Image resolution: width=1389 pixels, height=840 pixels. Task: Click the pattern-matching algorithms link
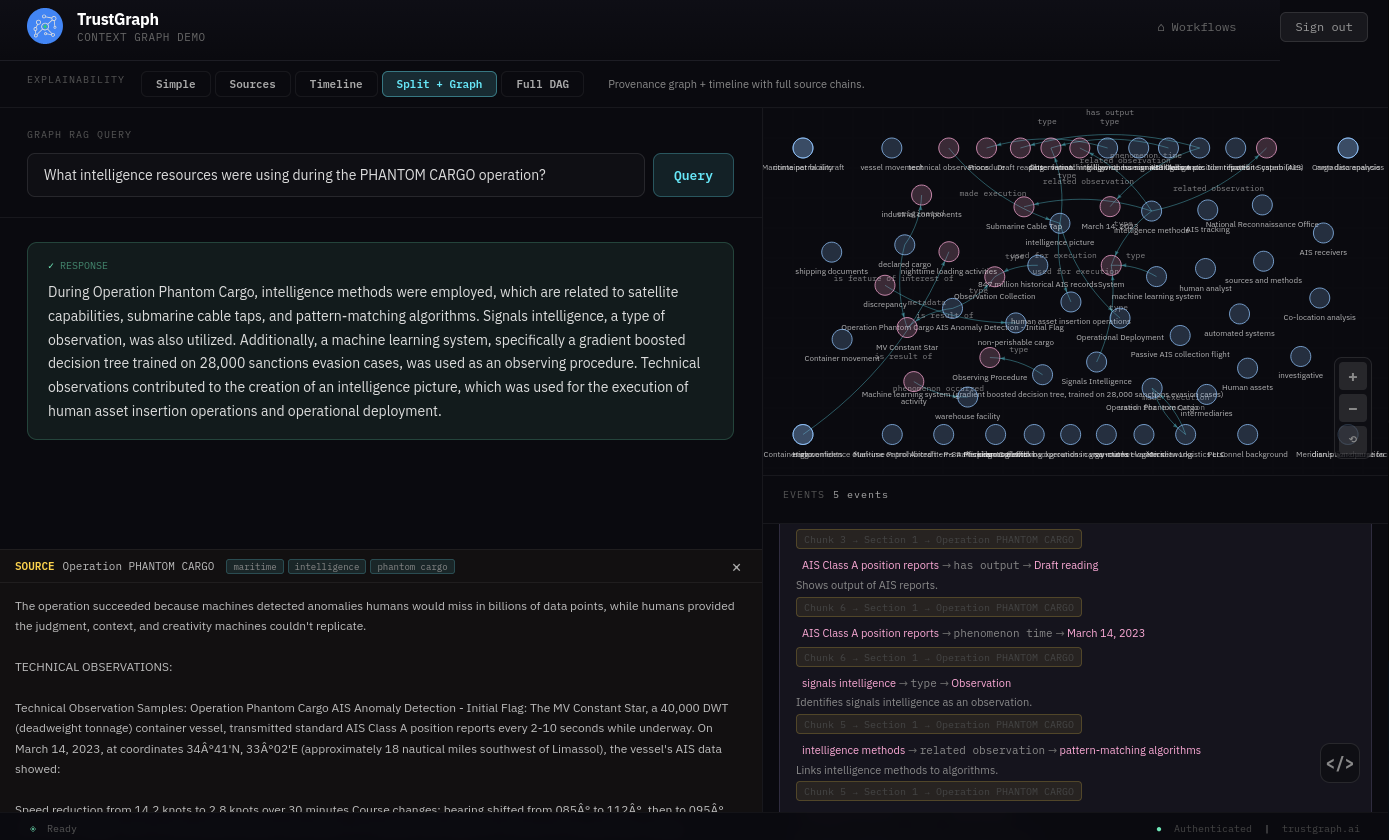click(1130, 750)
